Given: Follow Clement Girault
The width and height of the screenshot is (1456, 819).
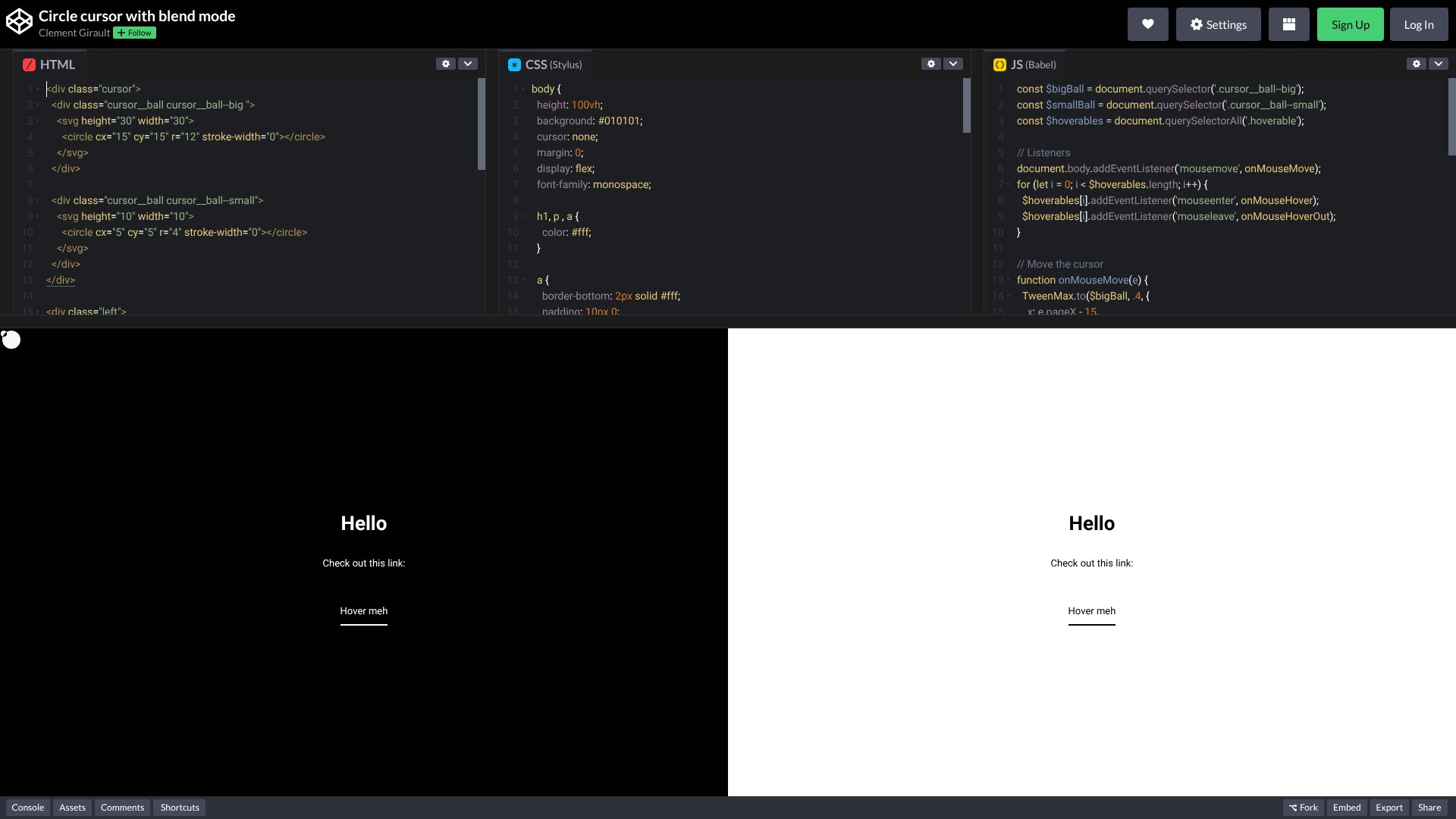Looking at the screenshot, I should click(x=134, y=33).
